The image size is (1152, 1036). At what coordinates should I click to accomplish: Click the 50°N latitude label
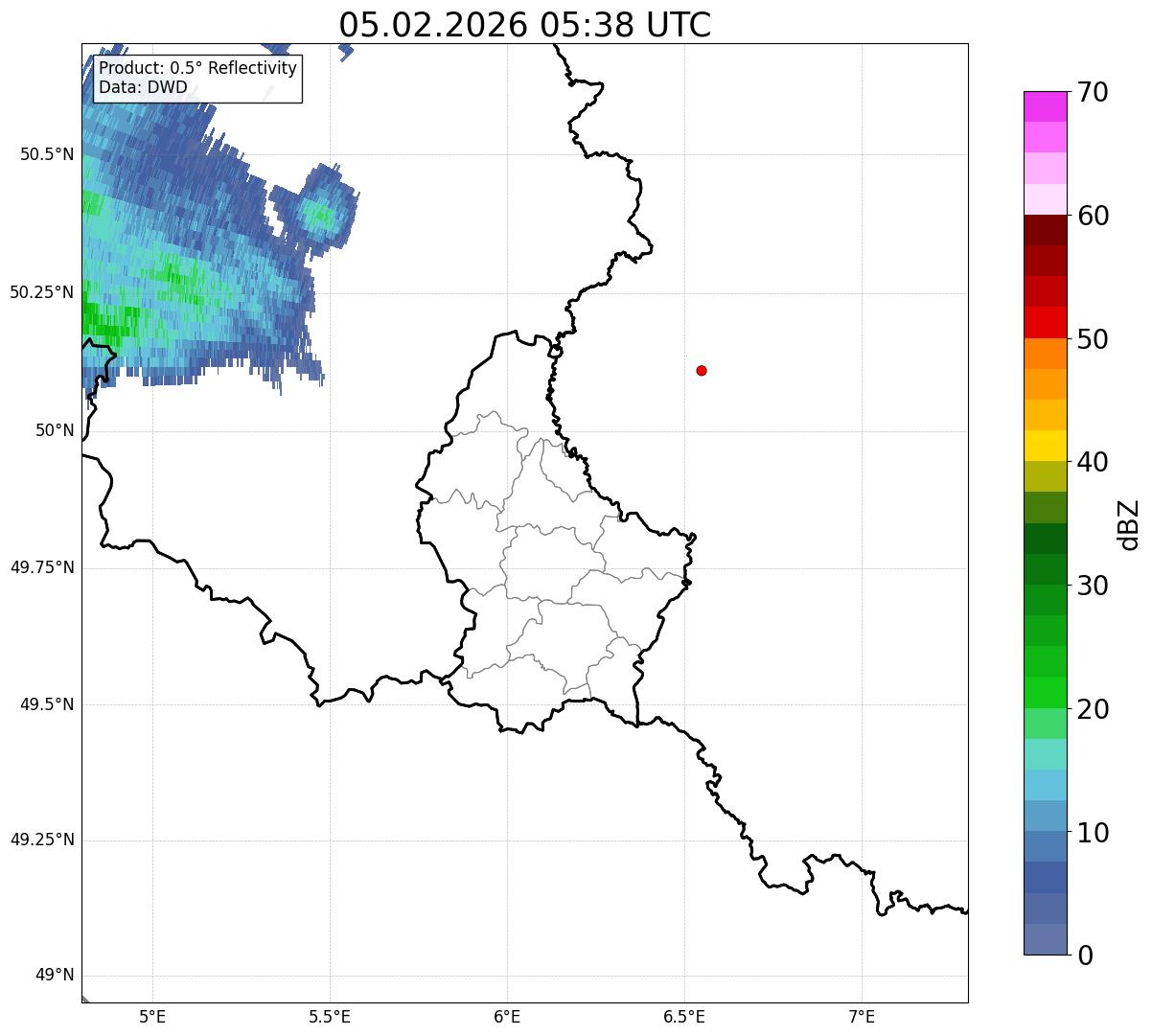point(55,430)
